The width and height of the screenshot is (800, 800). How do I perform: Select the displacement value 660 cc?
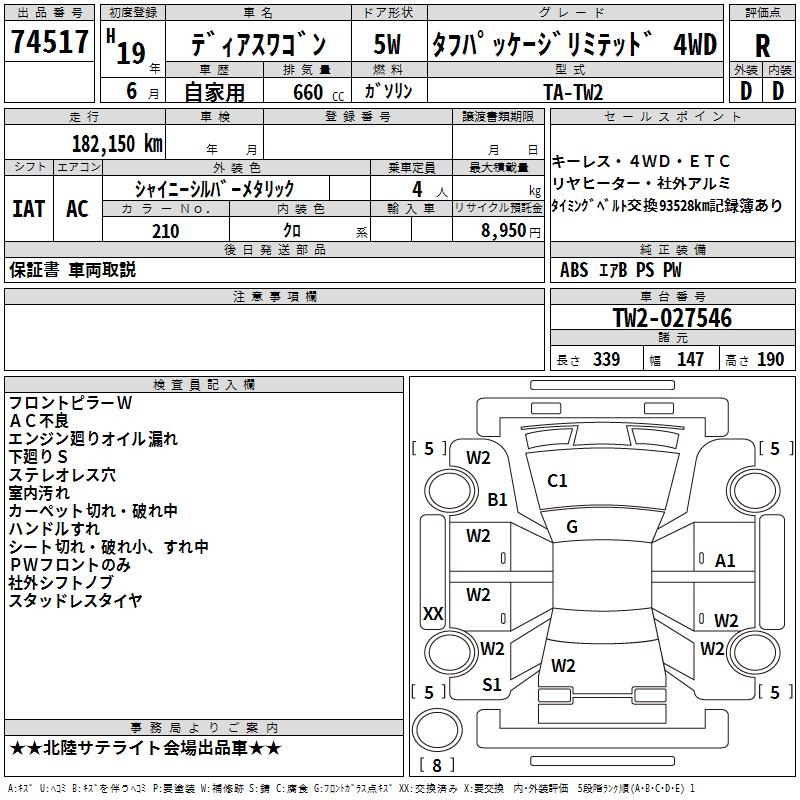point(318,92)
